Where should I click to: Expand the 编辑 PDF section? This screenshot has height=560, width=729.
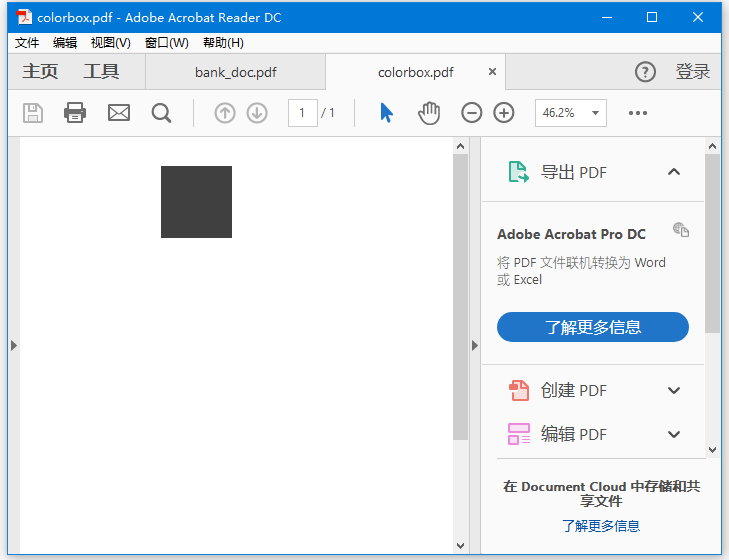pos(674,434)
